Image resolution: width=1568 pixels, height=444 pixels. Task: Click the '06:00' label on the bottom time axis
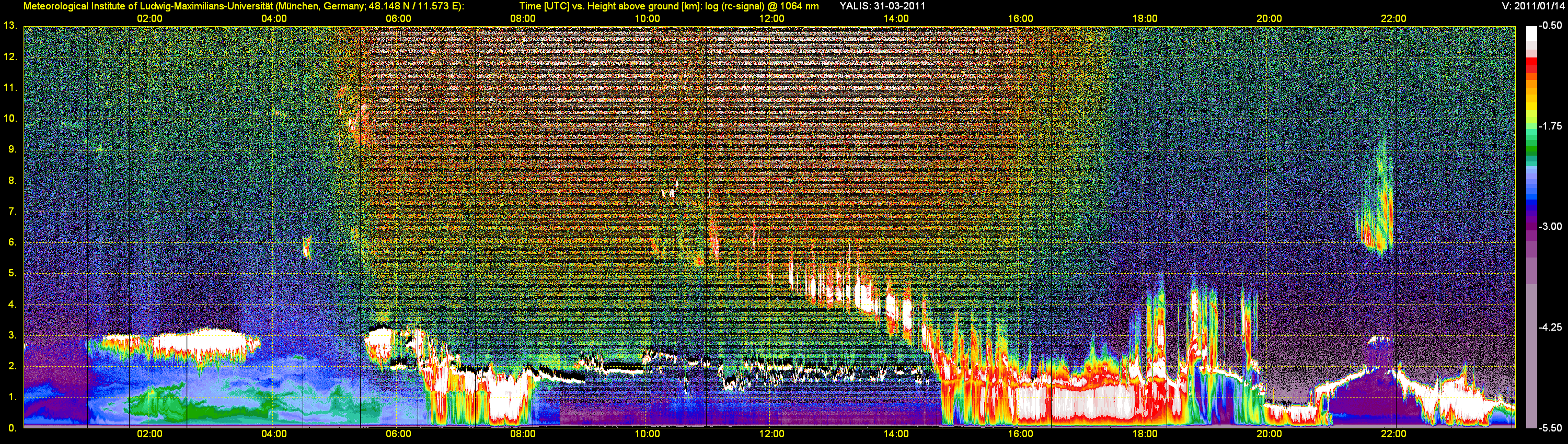(399, 434)
